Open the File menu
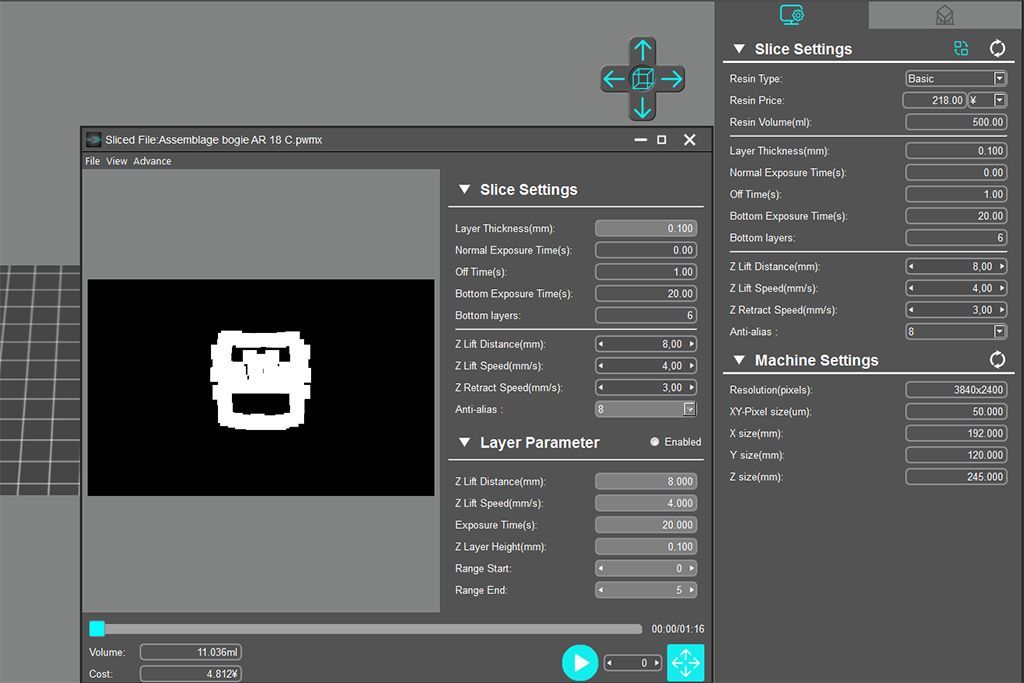The height and width of the screenshot is (683, 1024). pos(93,161)
